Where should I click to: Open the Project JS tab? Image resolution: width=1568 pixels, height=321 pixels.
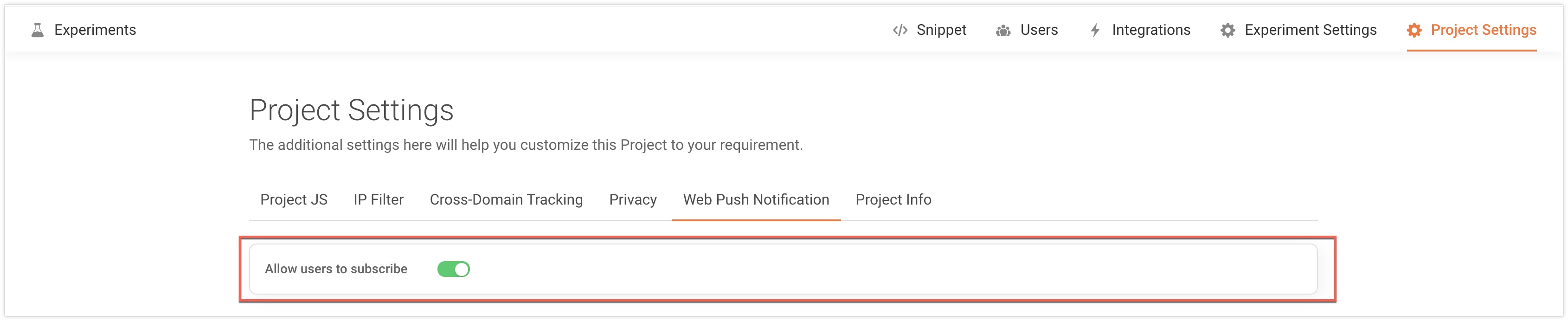(293, 199)
